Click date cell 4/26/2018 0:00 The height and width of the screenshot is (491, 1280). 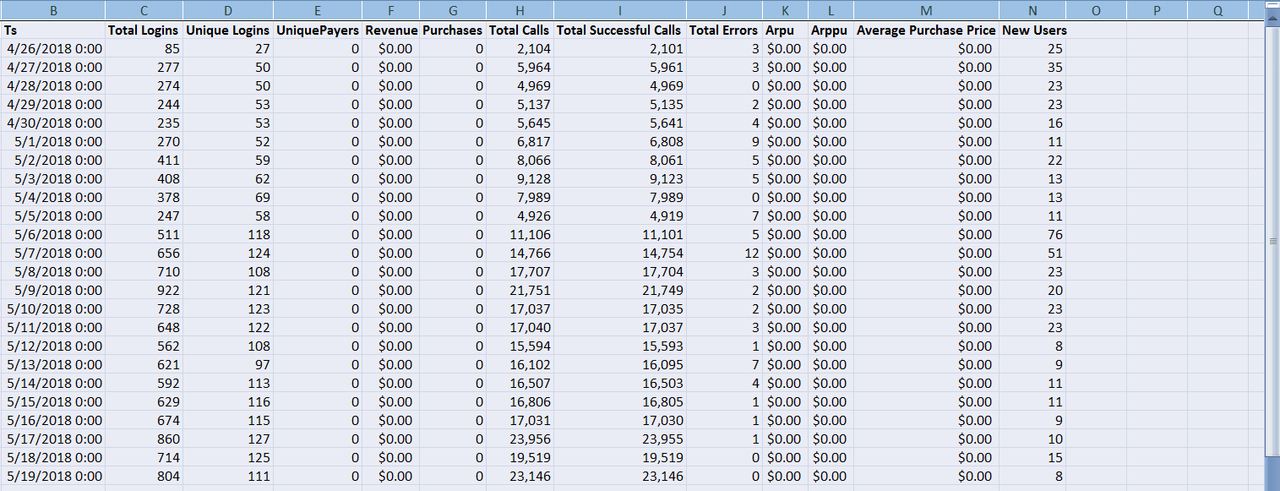pos(54,48)
